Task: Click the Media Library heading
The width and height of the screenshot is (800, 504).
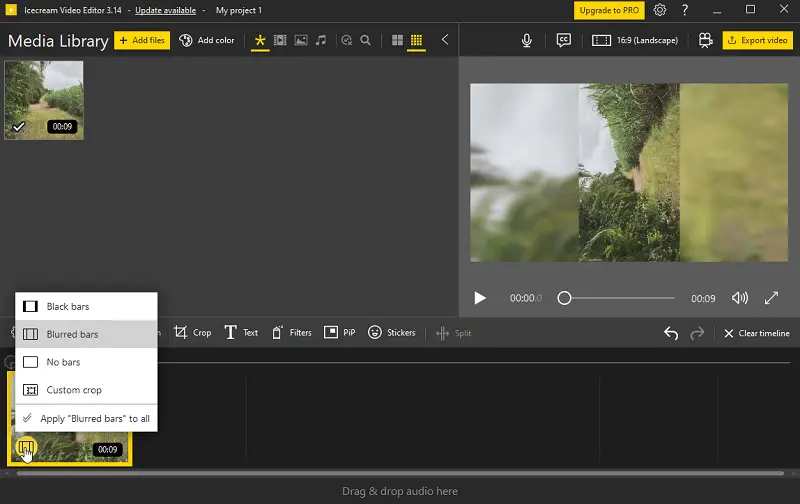Action: pos(58,41)
